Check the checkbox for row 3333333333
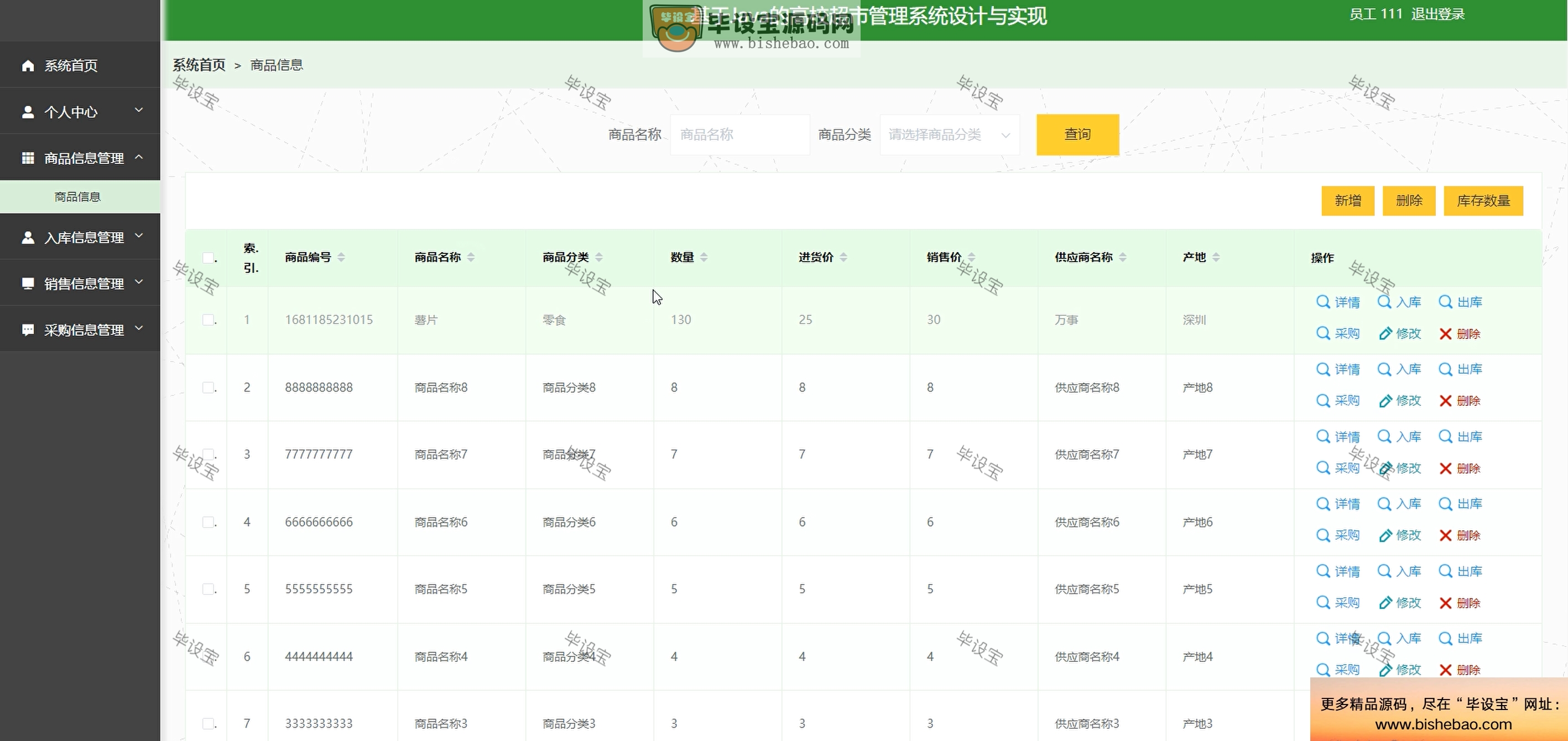This screenshot has height=741, width=1568. pyautogui.click(x=208, y=723)
